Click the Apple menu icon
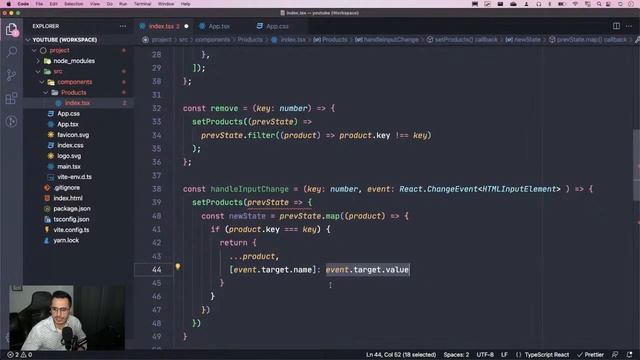The image size is (640, 360). pyautogui.click(x=8, y=4)
